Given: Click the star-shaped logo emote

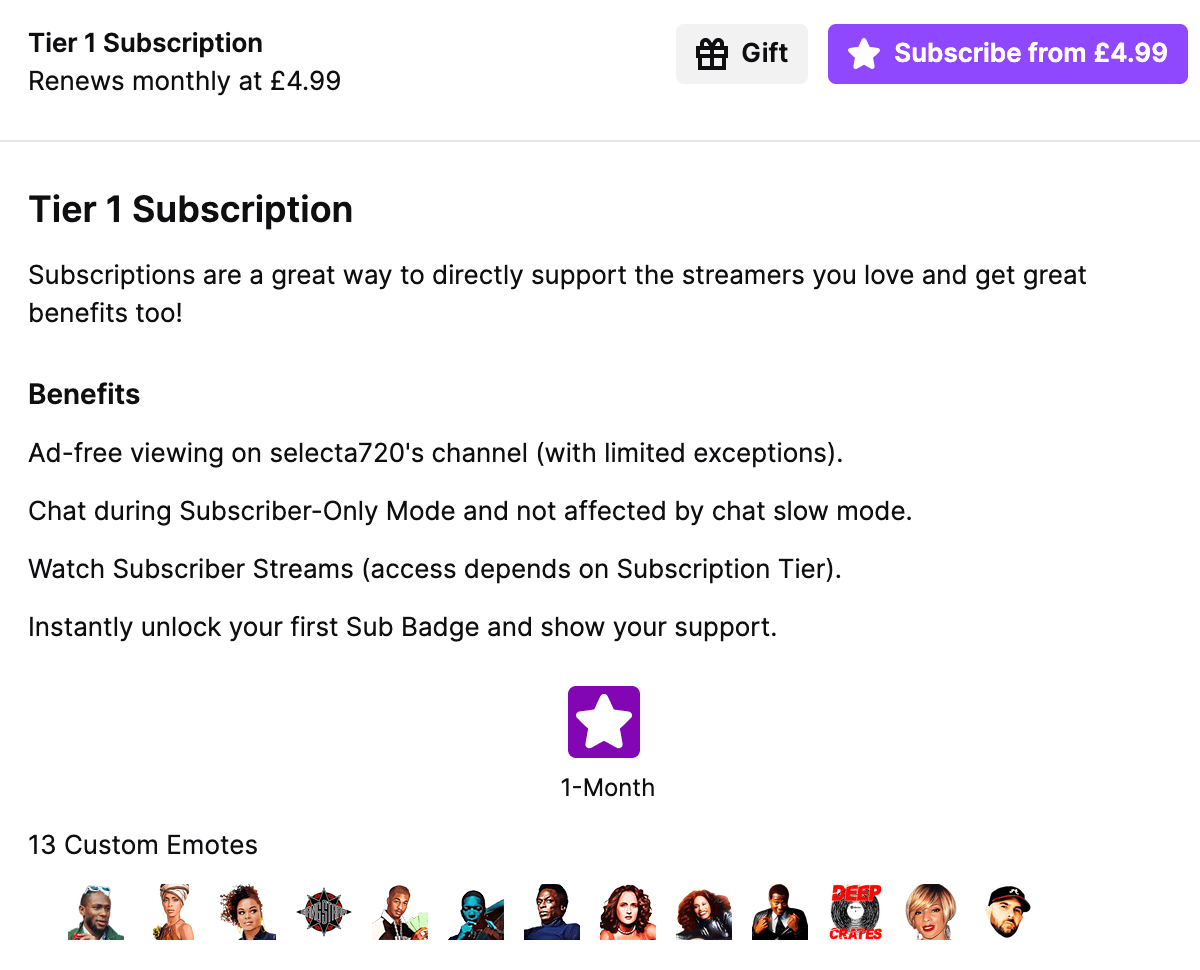Looking at the screenshot, I should [x=324, y=912].
